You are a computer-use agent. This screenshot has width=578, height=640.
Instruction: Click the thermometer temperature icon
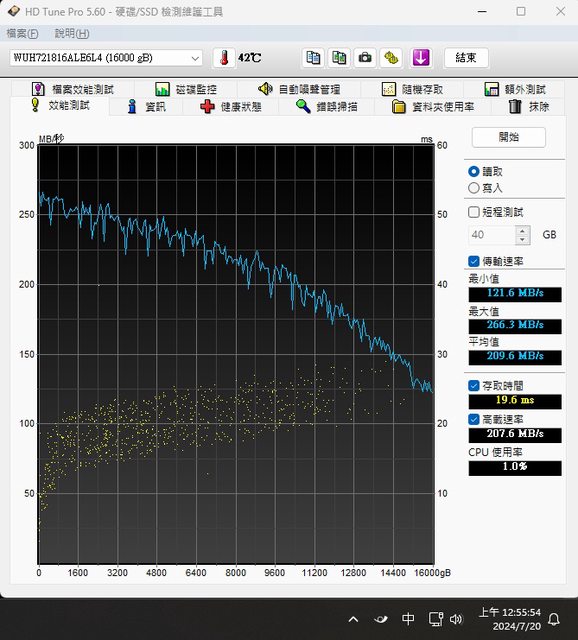[224, 58]
